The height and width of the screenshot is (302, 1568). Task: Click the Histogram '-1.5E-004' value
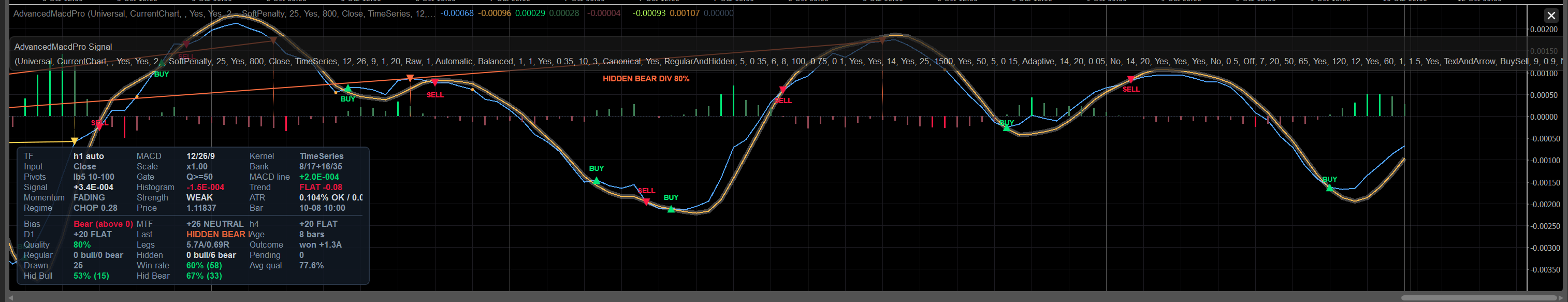[x=205, y=188]
